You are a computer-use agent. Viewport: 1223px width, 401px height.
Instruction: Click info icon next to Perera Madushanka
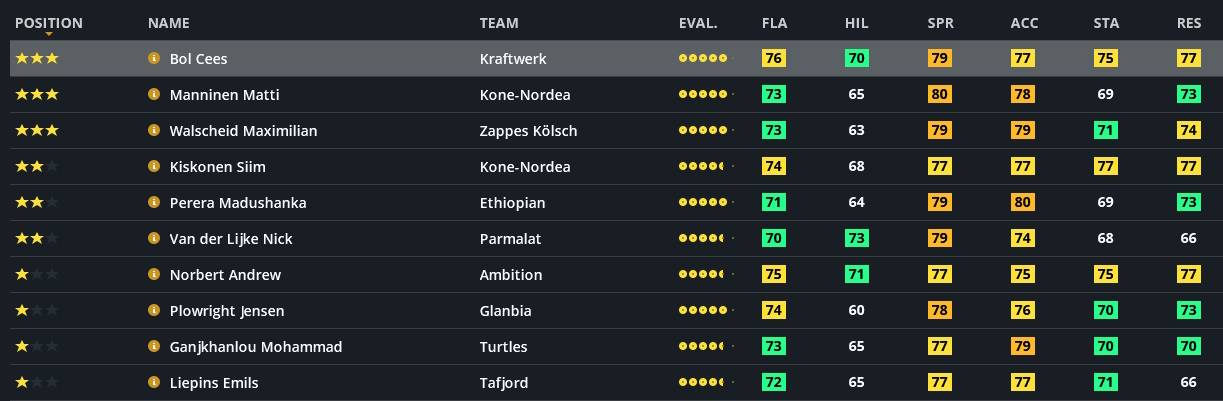(154, 203)
